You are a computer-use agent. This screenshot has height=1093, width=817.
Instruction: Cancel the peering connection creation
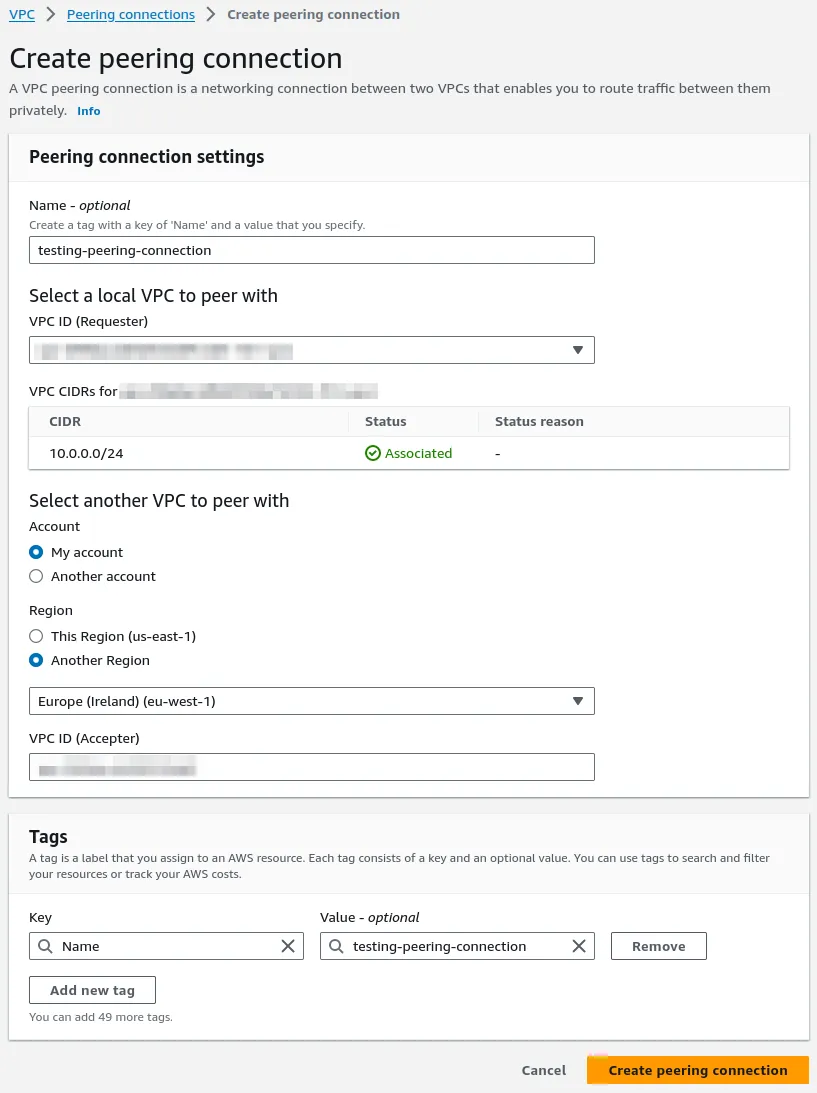(x=544, y=1070)
